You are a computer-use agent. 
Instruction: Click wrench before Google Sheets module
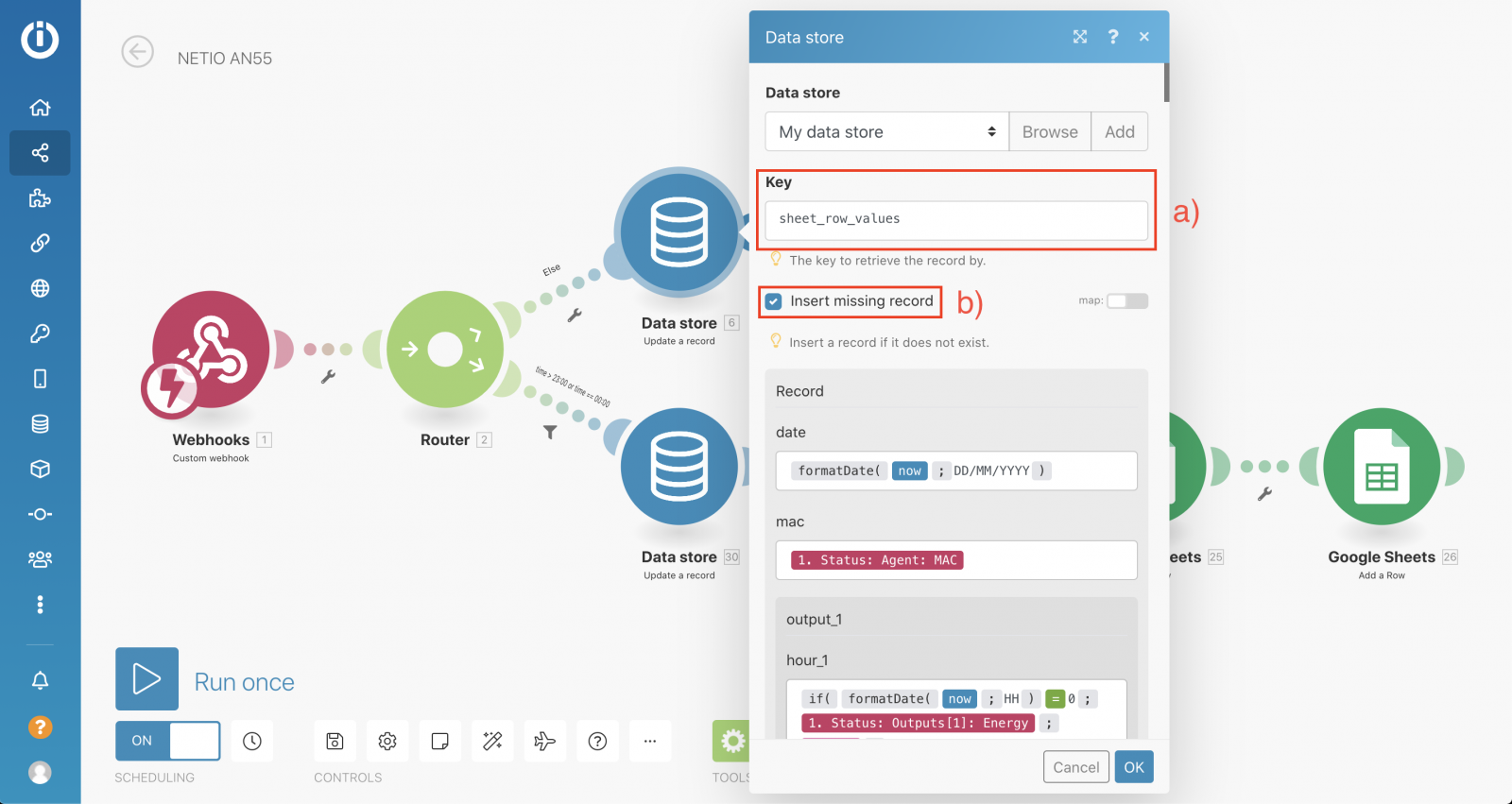[x=1264, y=493]
